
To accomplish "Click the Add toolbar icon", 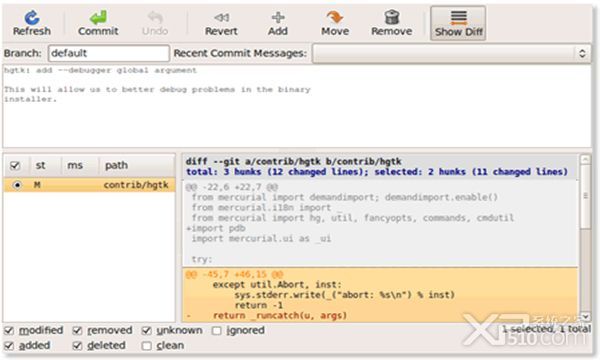I will pos(278,23).
